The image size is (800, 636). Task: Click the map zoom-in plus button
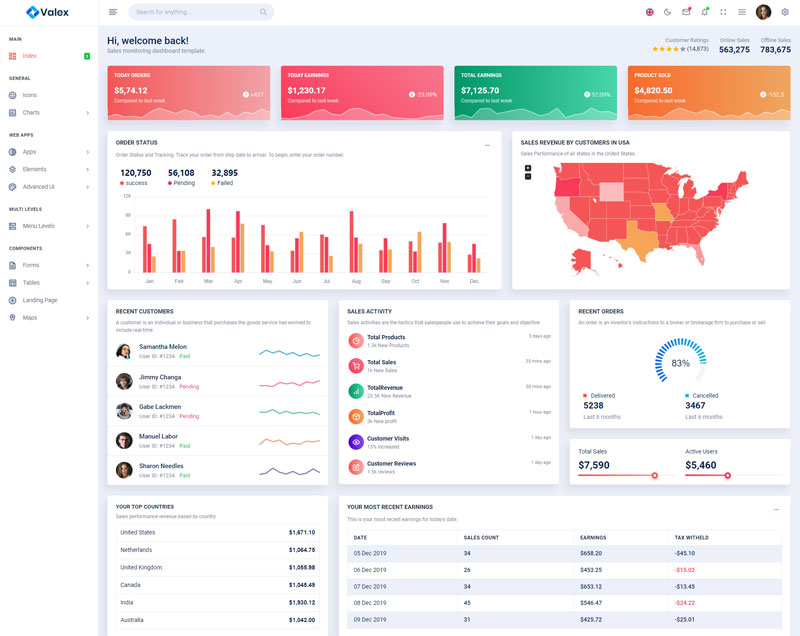point(528,167)
